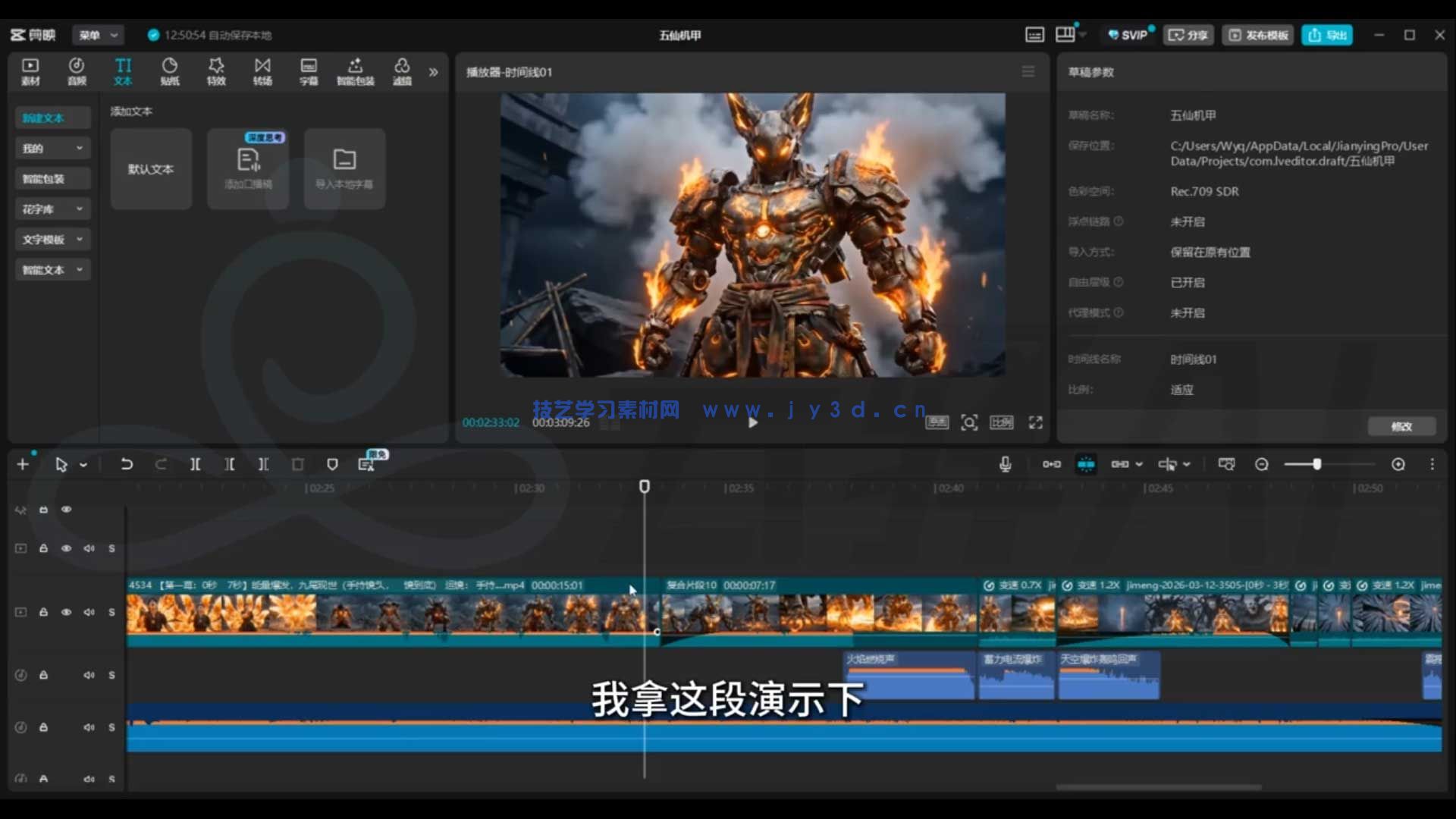Click the 修改 button in draft parameters
The height and width of the screenshot is (819, 1456).
1401,426
